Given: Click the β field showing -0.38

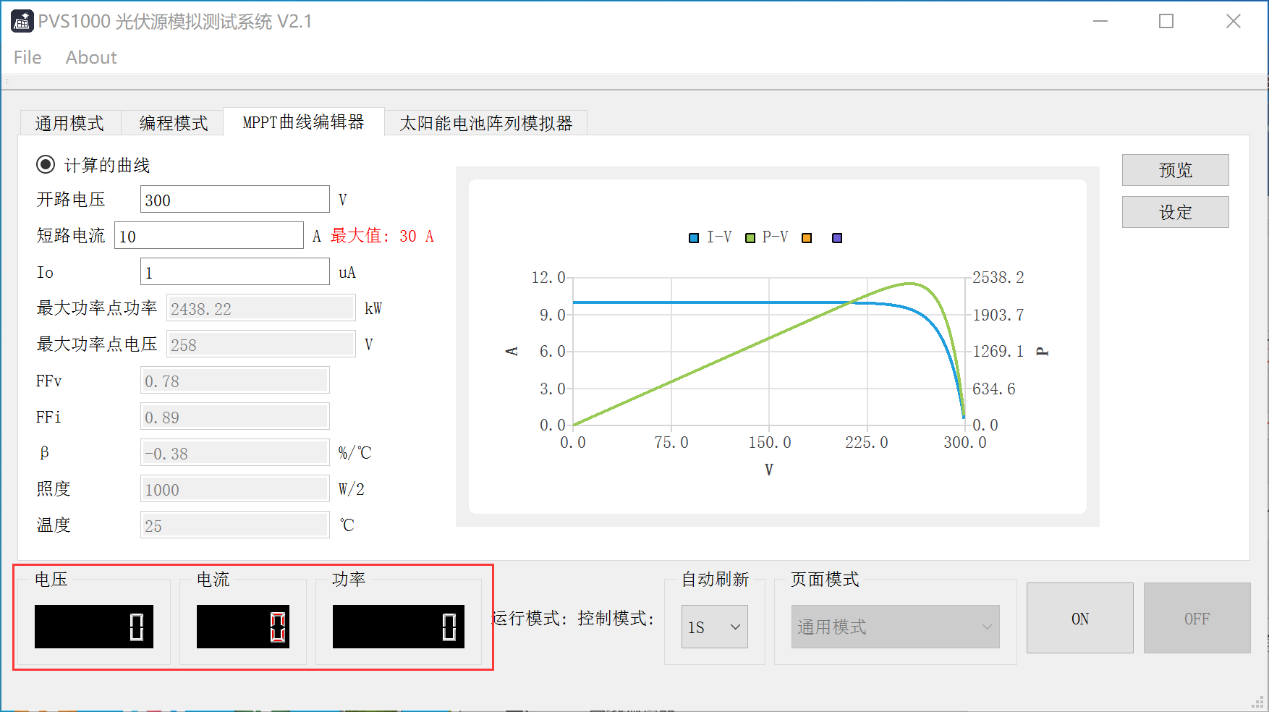Looking at the screenshot, I should click(x=235, y=453).
